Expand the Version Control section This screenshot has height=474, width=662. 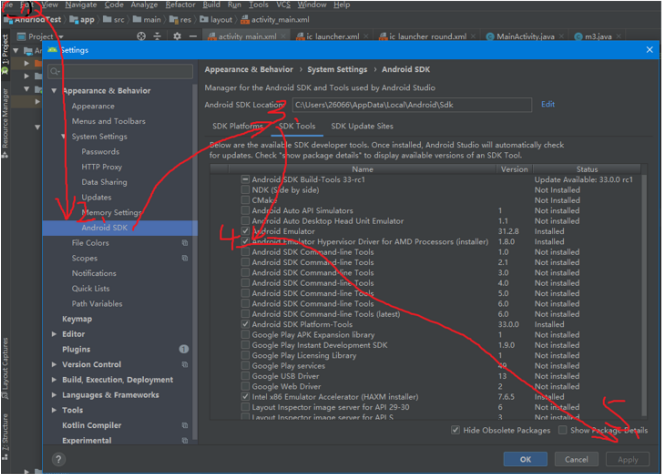[54, 364]
